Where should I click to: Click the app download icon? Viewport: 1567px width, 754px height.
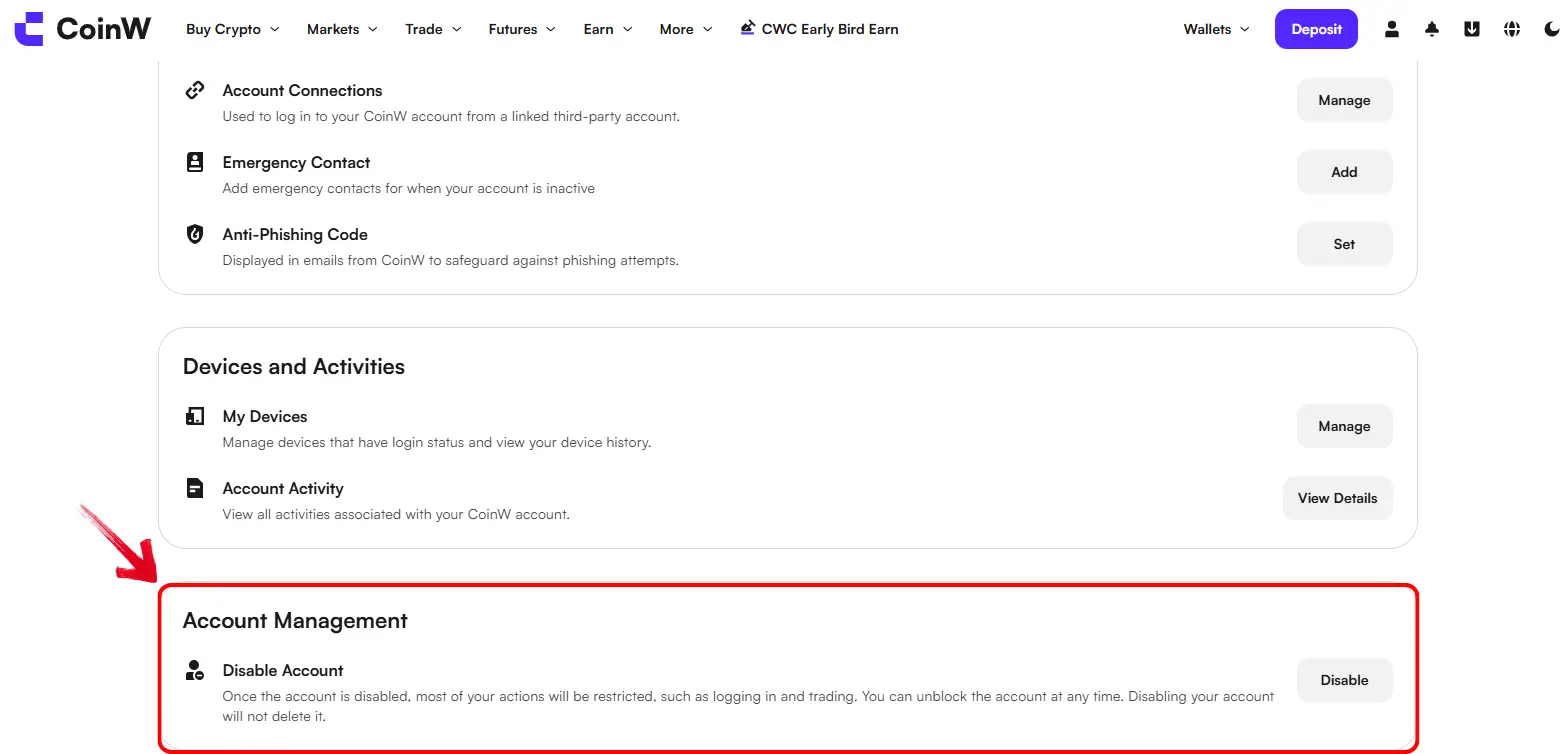coord(1472,29)
